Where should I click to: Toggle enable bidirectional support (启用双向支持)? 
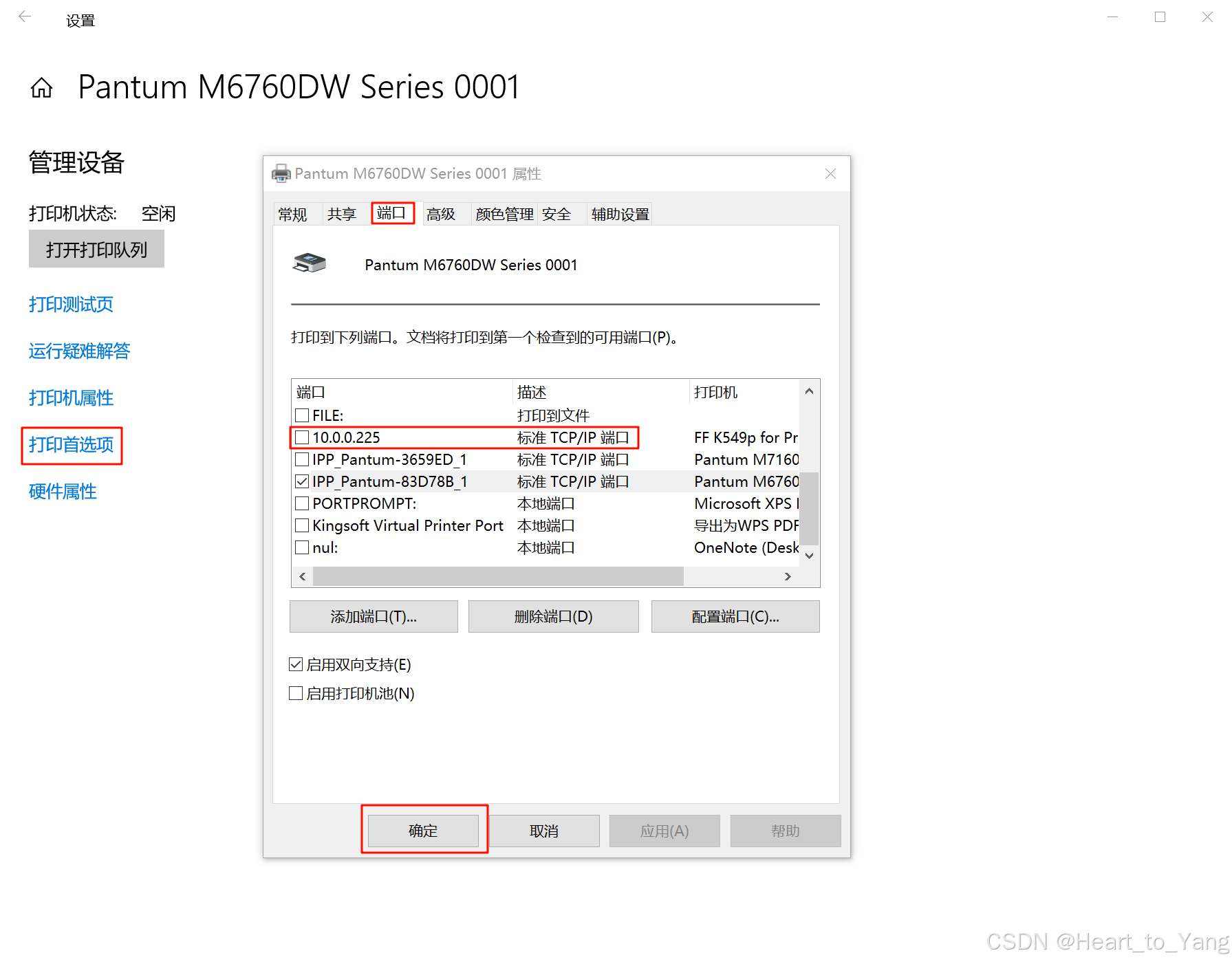click(x=296, y=664)
